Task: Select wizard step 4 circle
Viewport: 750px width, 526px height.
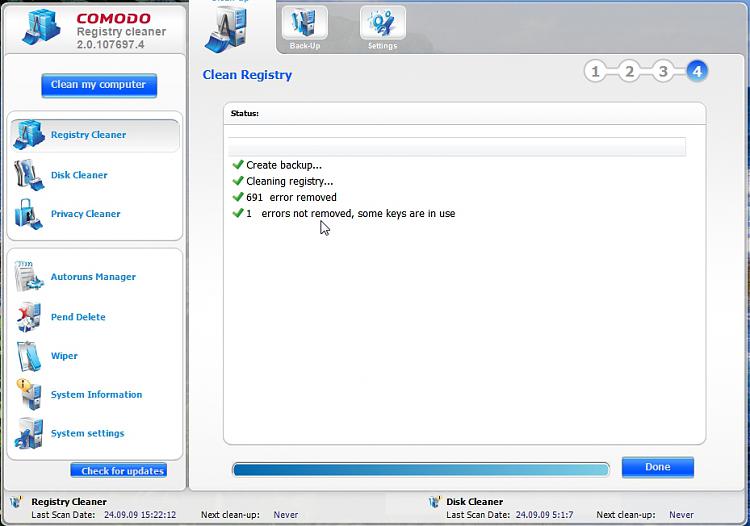Action: tap(697, 72)
